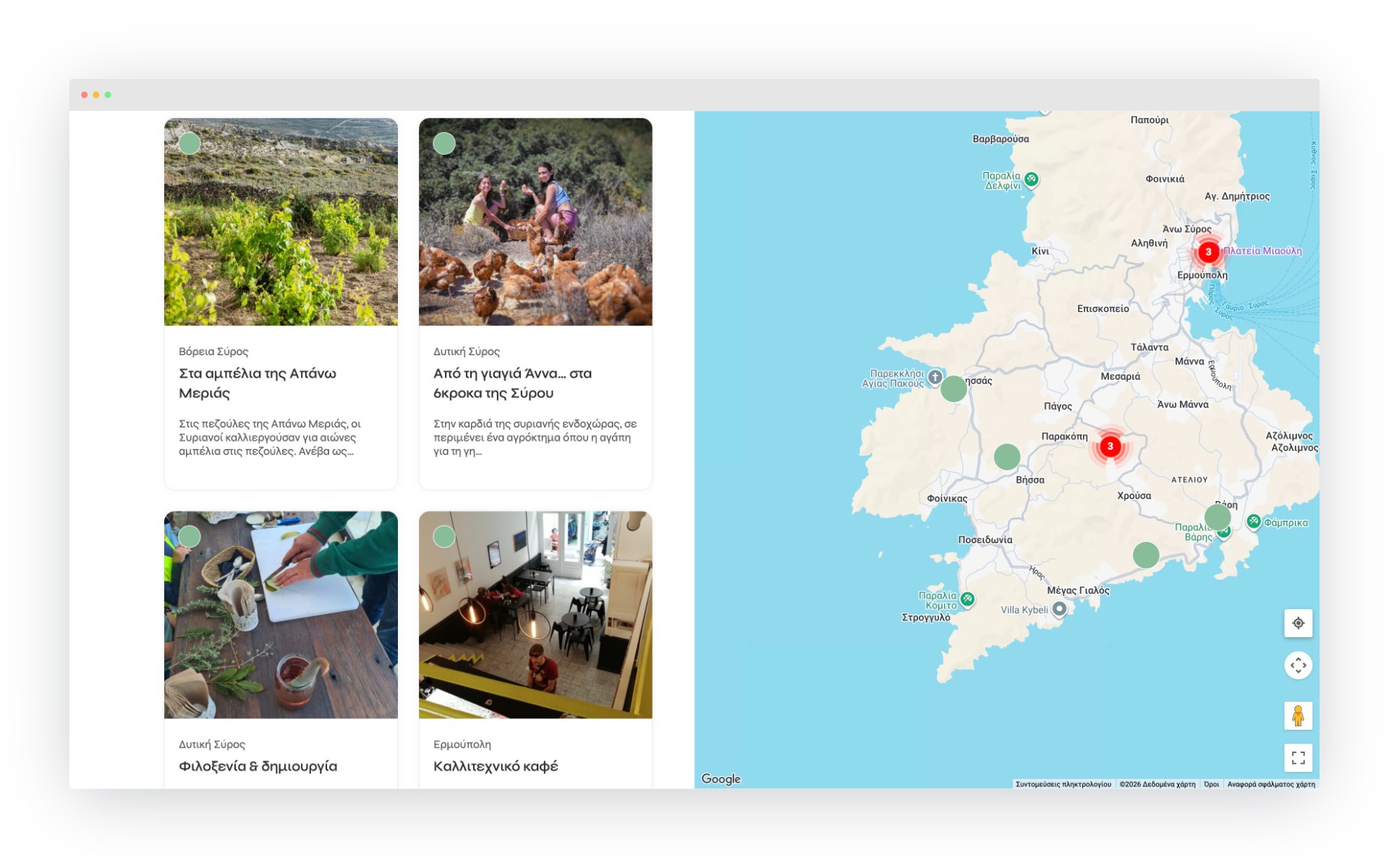This screenshot has height=868, width=1389.
Task: Open 'Συντομεύσεις πληκτρολογίου' map link
Action: pyautogui.click(x=1063, y=784)
